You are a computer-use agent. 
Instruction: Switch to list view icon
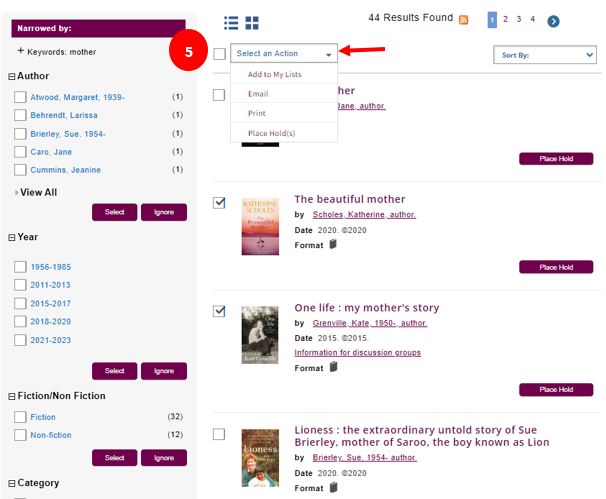[232, 22]
